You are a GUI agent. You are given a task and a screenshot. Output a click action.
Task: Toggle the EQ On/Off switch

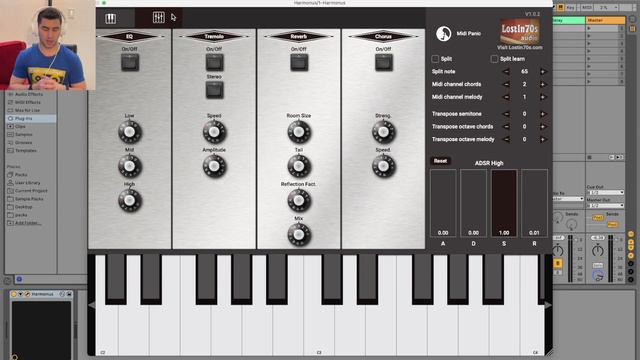(130, 62)
